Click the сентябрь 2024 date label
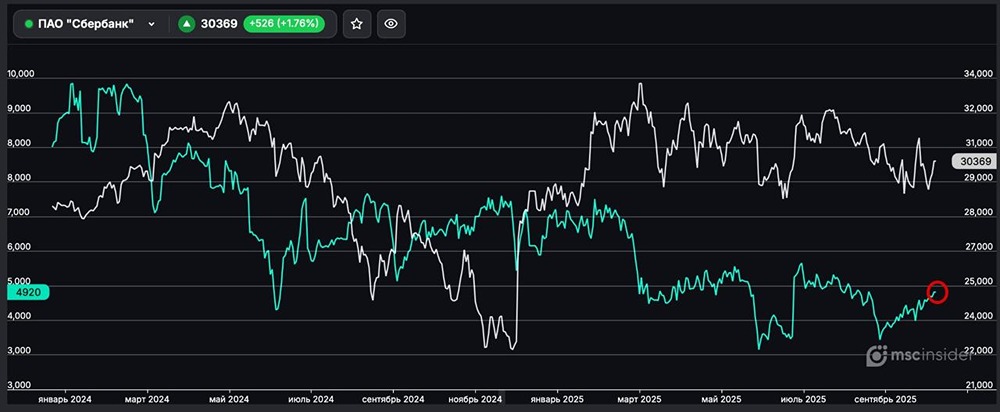Screen dimensions: 1000x412 (392, 399)
